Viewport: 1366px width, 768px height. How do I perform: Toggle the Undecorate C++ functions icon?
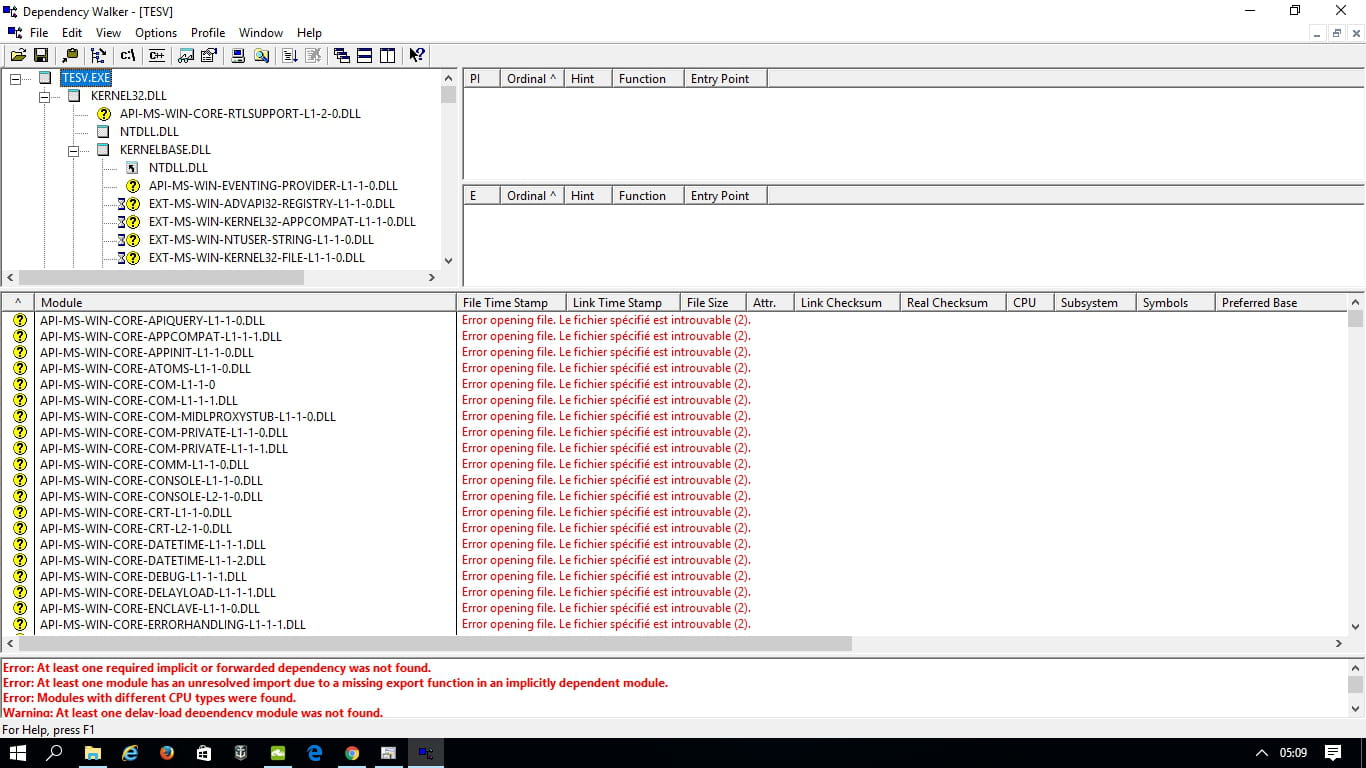click(x=157, y=56)
